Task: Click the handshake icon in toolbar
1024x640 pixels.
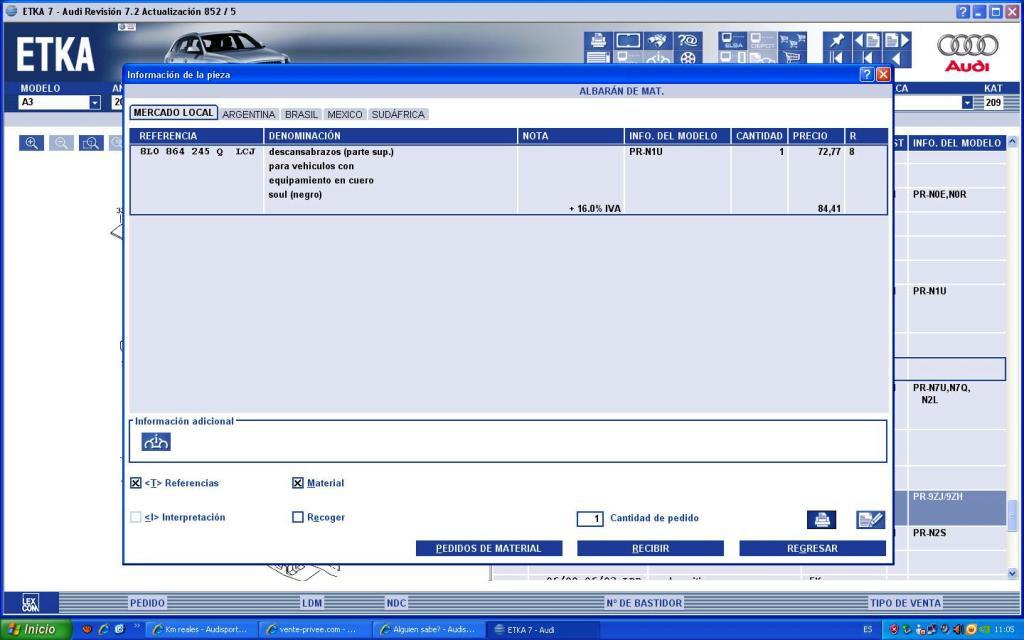Action: 658,40
